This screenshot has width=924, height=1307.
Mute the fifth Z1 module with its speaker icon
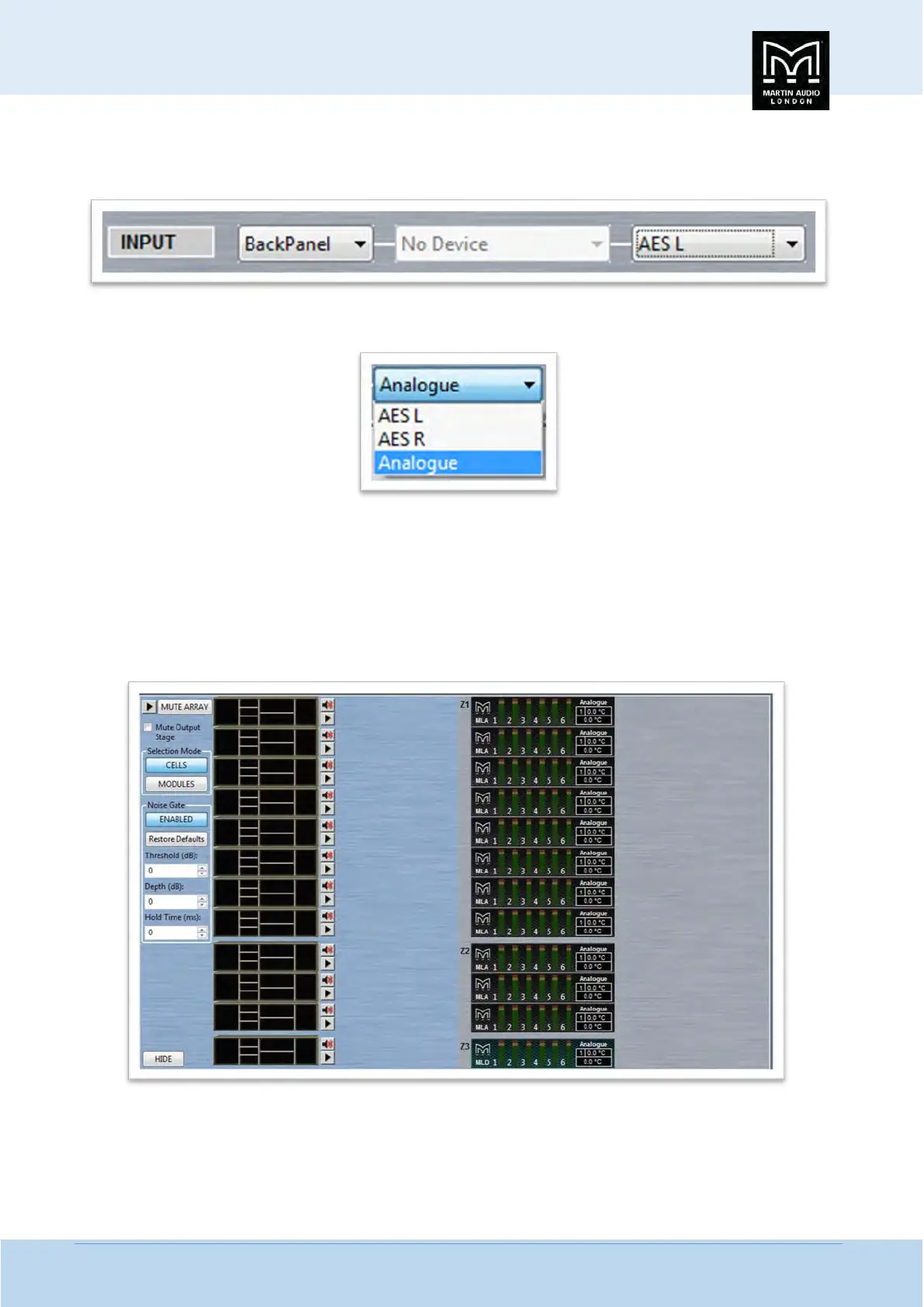[x=328, y=825]
